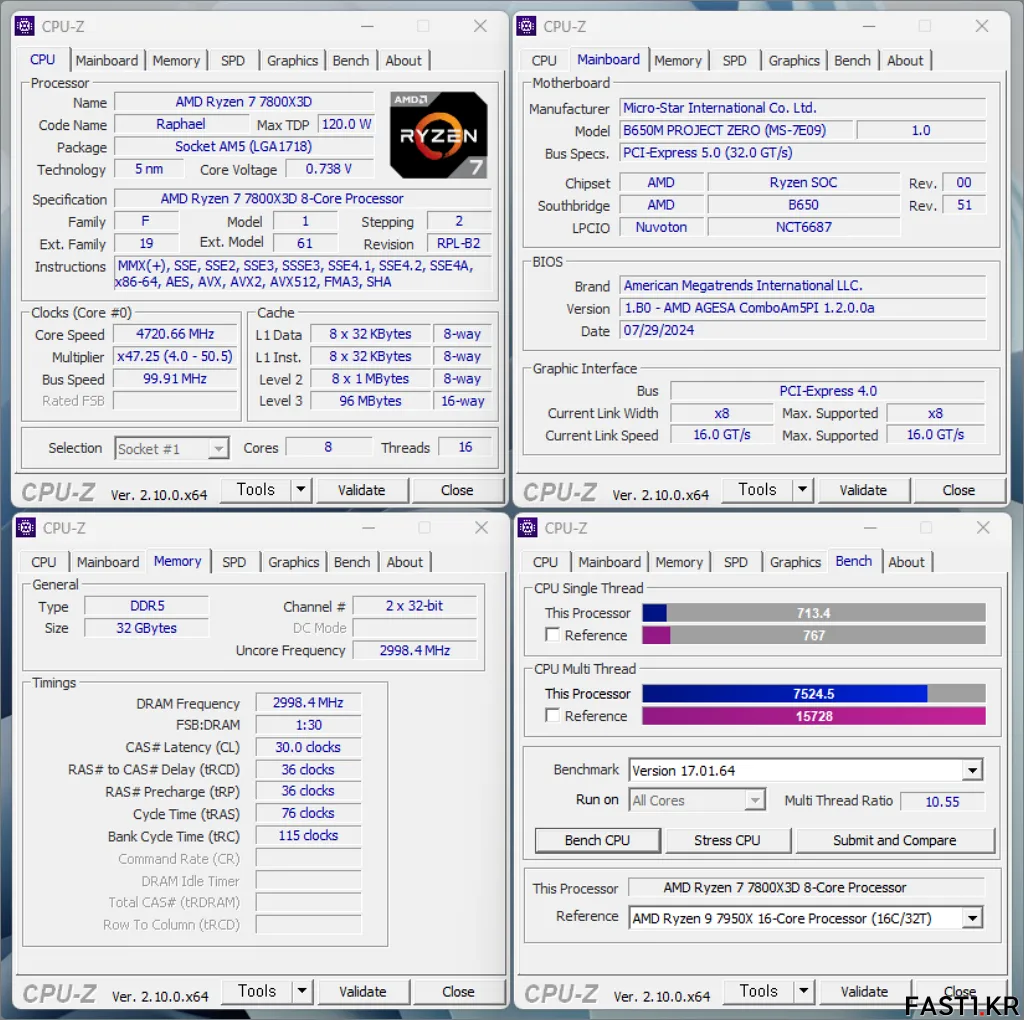
Task: Expand the Tools arrow in the Bench window
Action: click(x=804, y=991)
